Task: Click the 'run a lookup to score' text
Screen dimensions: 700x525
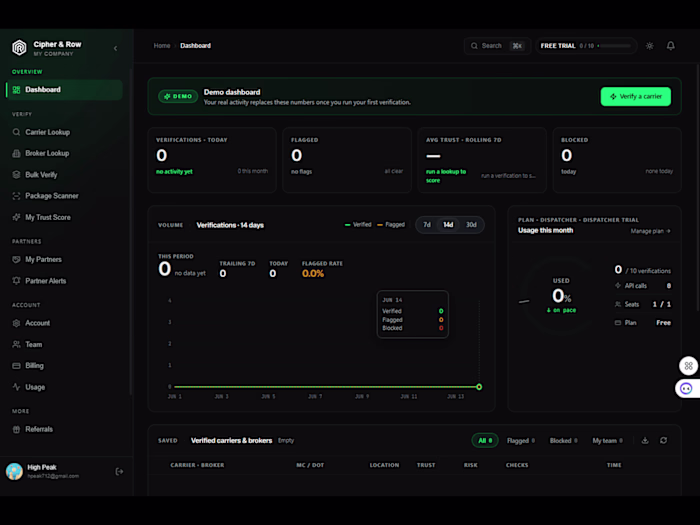Action: 446,176
